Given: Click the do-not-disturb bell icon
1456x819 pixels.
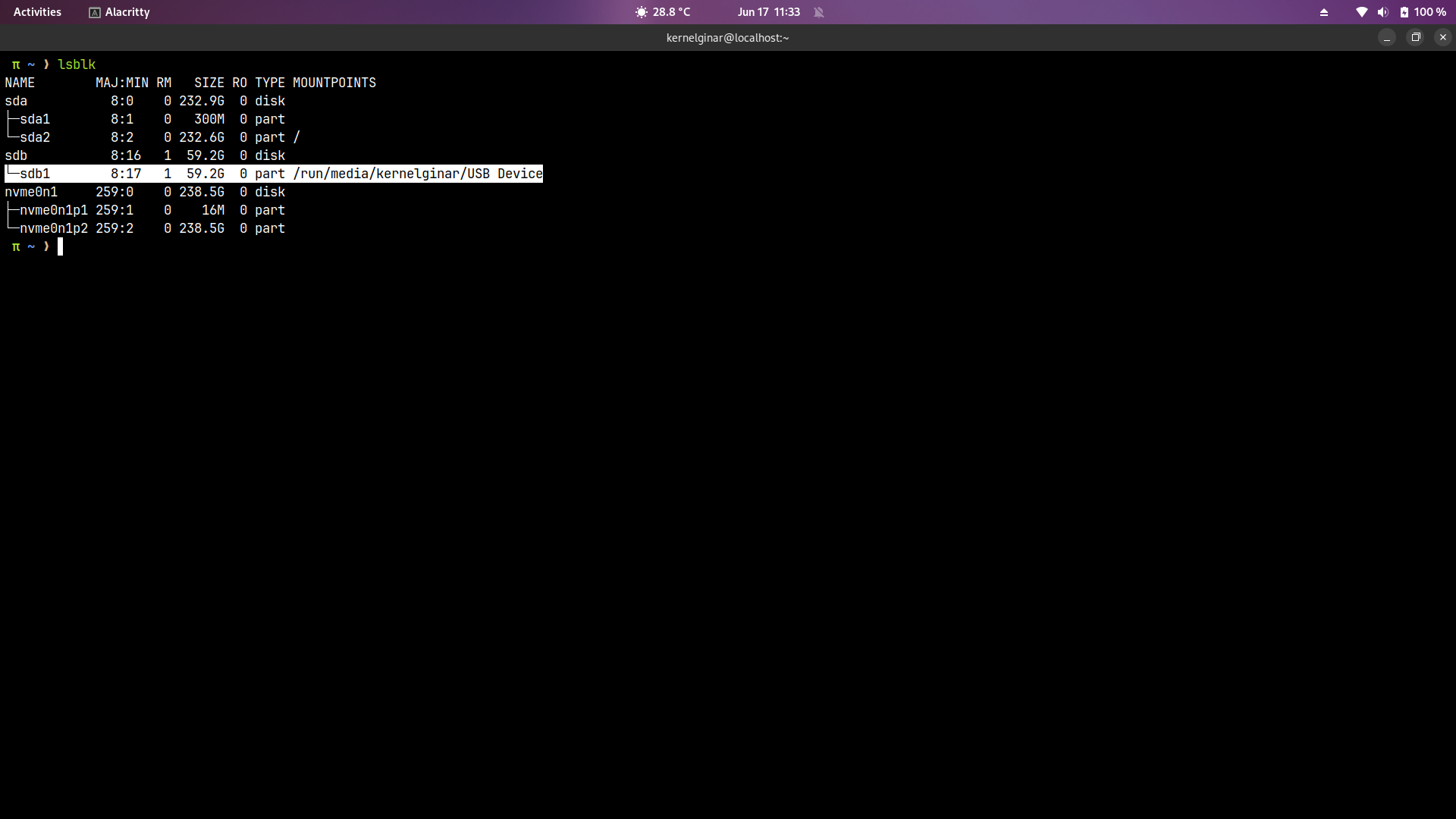Looking at the screenshot, I should tap(819, 12).
